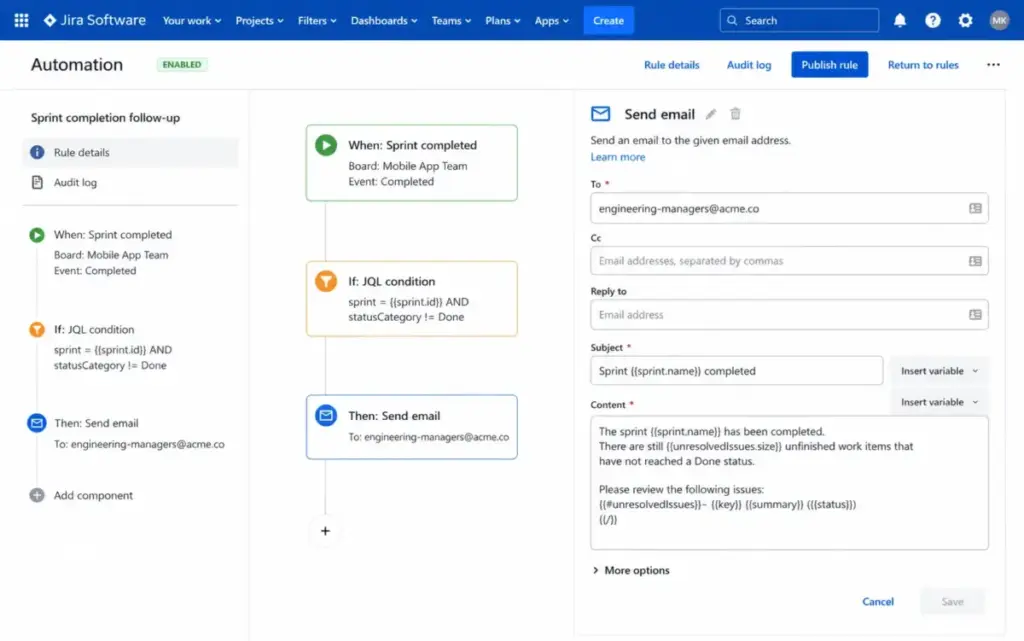The image size is (1024, 641).
Task: Click Add component in sidebar
Action: pyautogui.click(x=93, y=495)
